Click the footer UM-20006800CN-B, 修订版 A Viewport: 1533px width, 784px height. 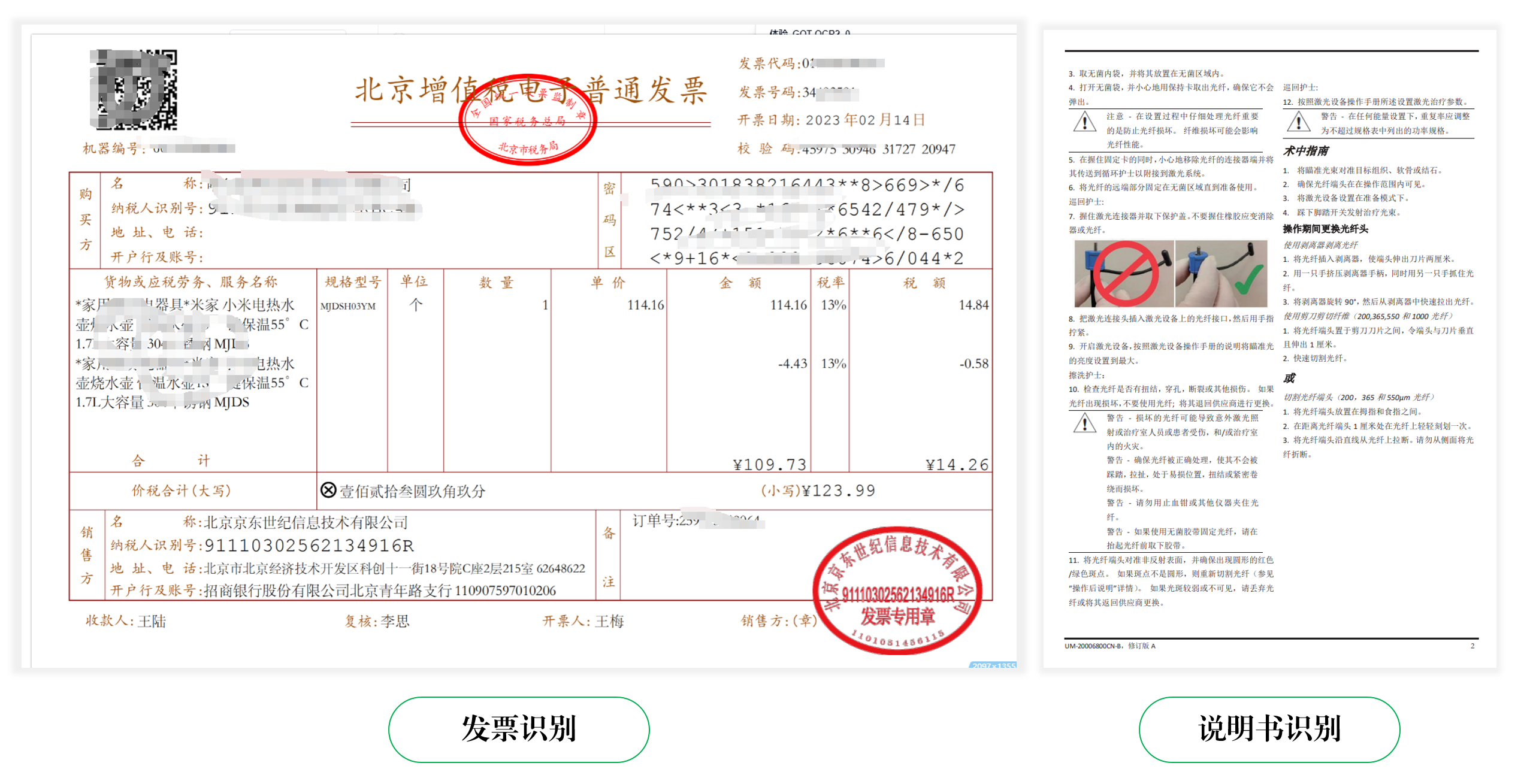tap(1109, 646)
